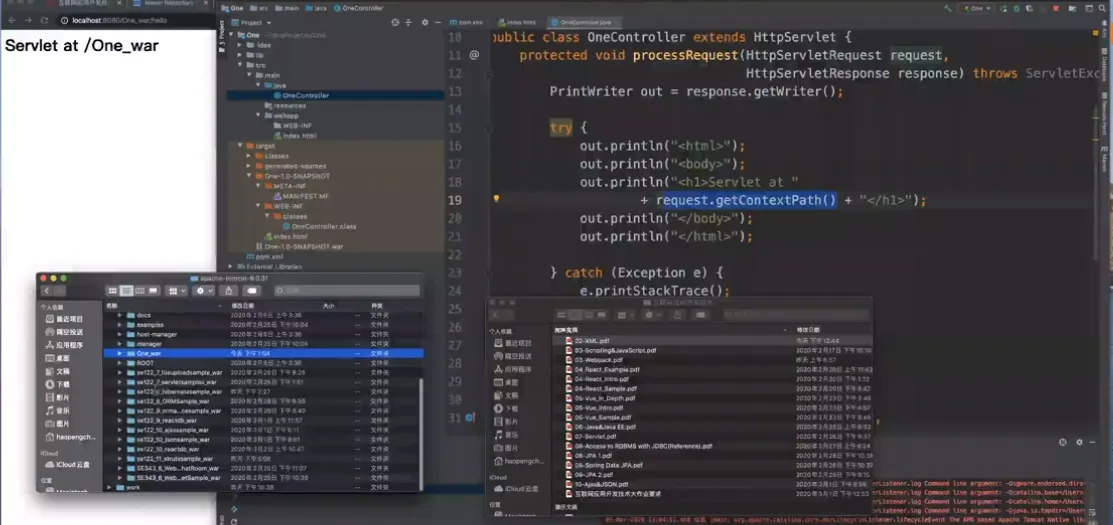This screenshot has height=525, width=1113.
Task: Open the Project panel settings gear
Action: tap(424, 23)
